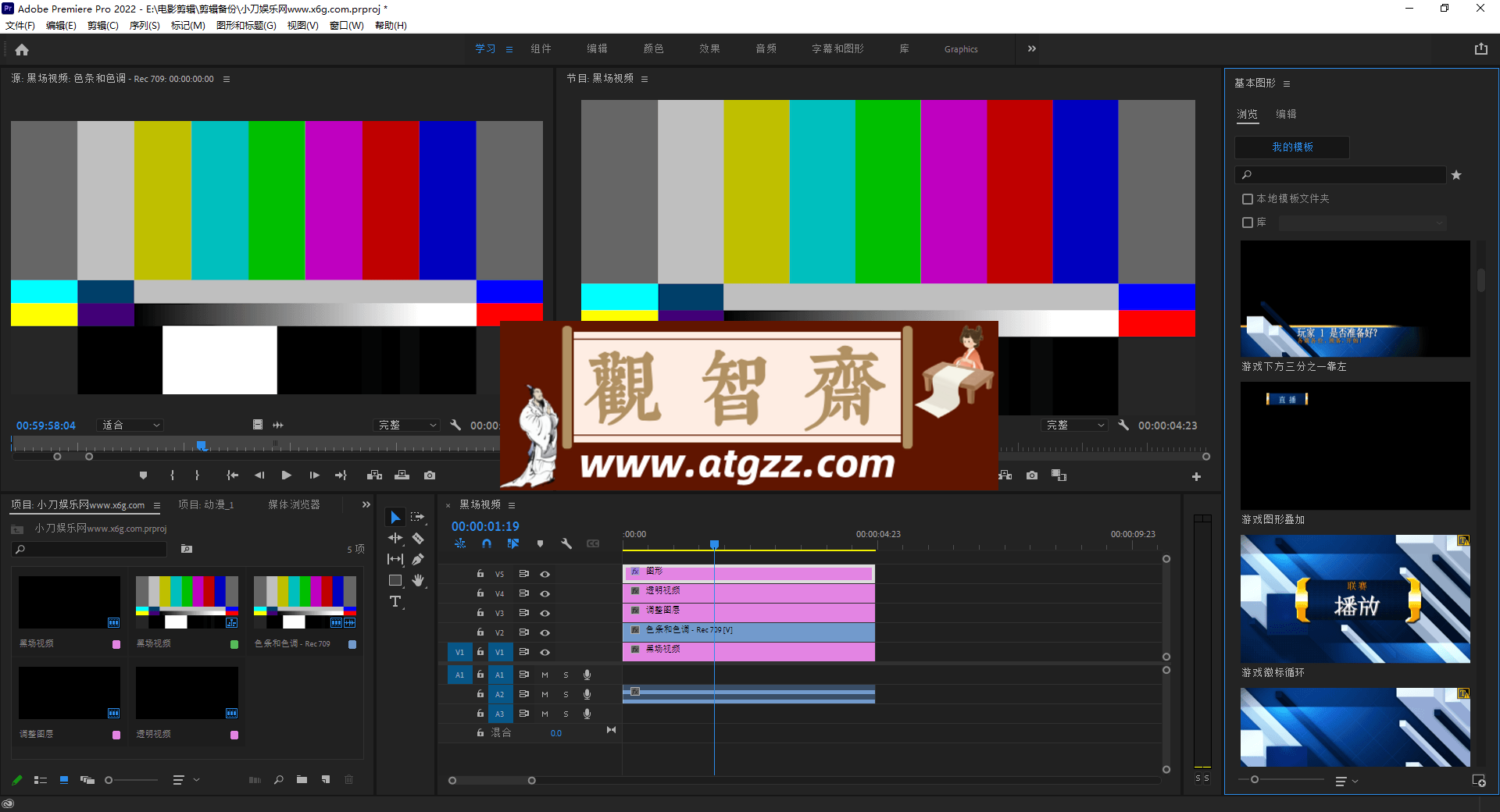Go to In point in source monitor
1500x812 pixels.
click(232, 475)
